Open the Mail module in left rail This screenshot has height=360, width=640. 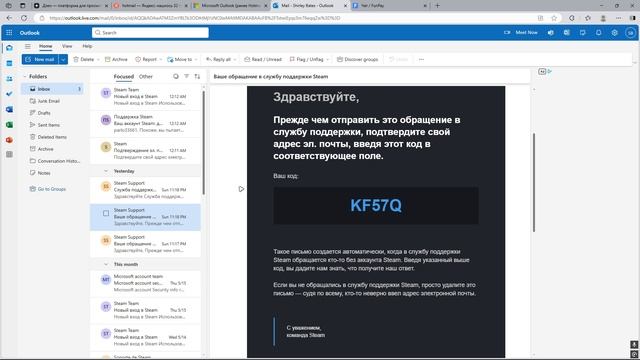point(9,48)
